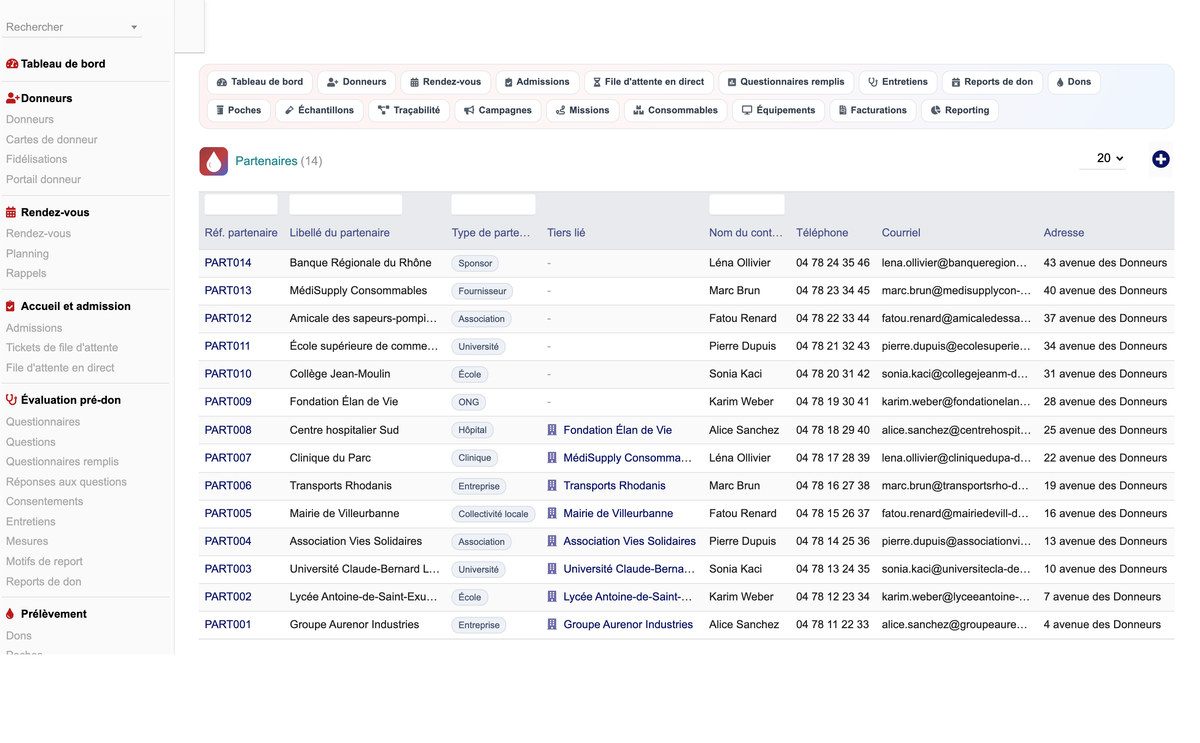Expand the Rechercher search dropdown arrow
Viewport: 1200px width, 743px height.
(134, 27)
